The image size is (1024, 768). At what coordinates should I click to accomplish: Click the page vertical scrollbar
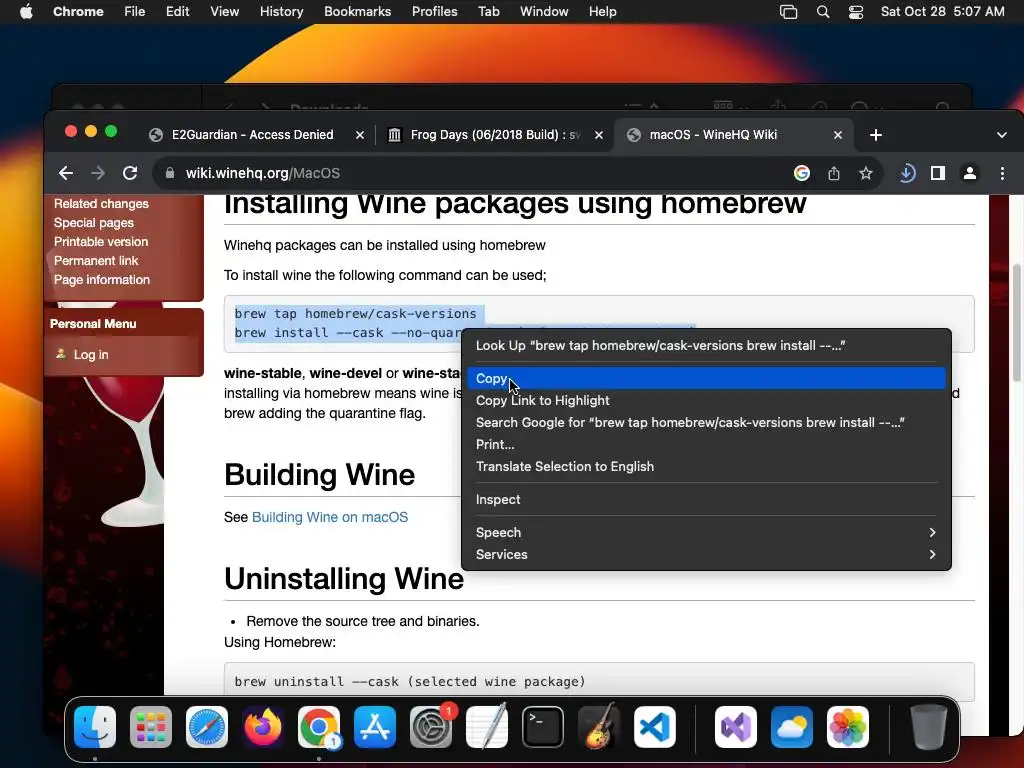click(1016, 323)
